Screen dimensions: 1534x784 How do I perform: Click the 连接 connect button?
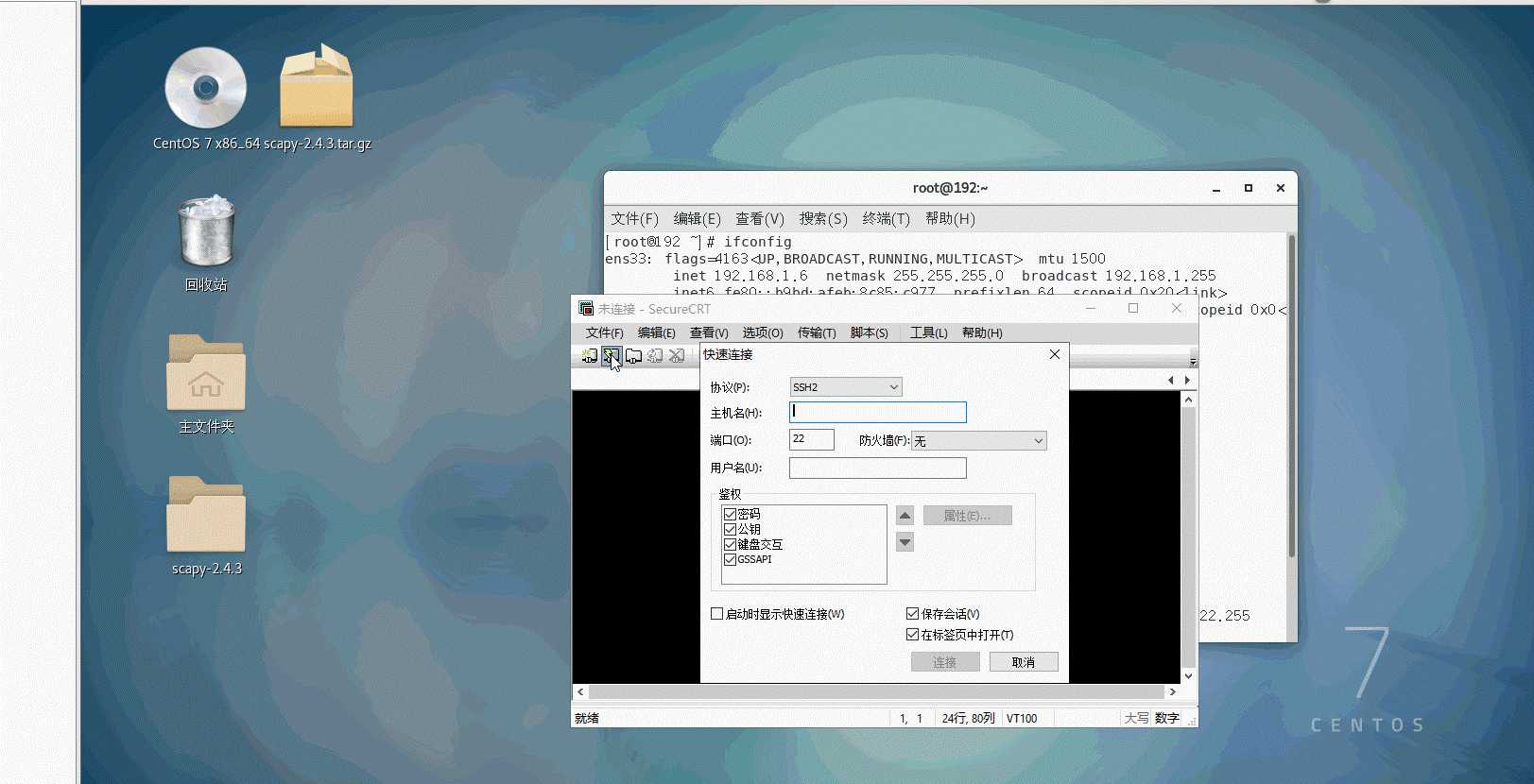point(945,662)
